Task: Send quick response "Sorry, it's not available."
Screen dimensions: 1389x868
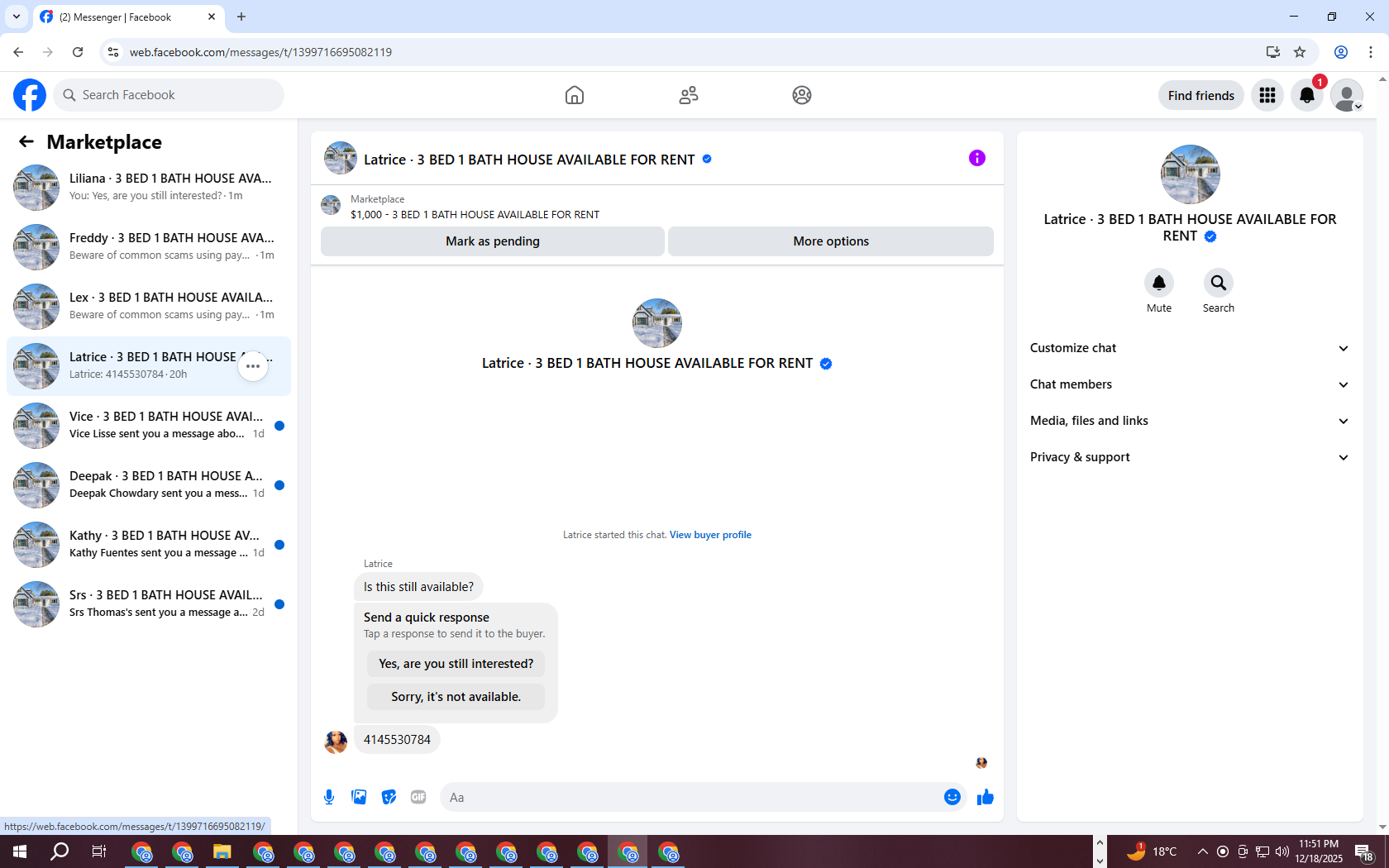Action: (456, 697)
